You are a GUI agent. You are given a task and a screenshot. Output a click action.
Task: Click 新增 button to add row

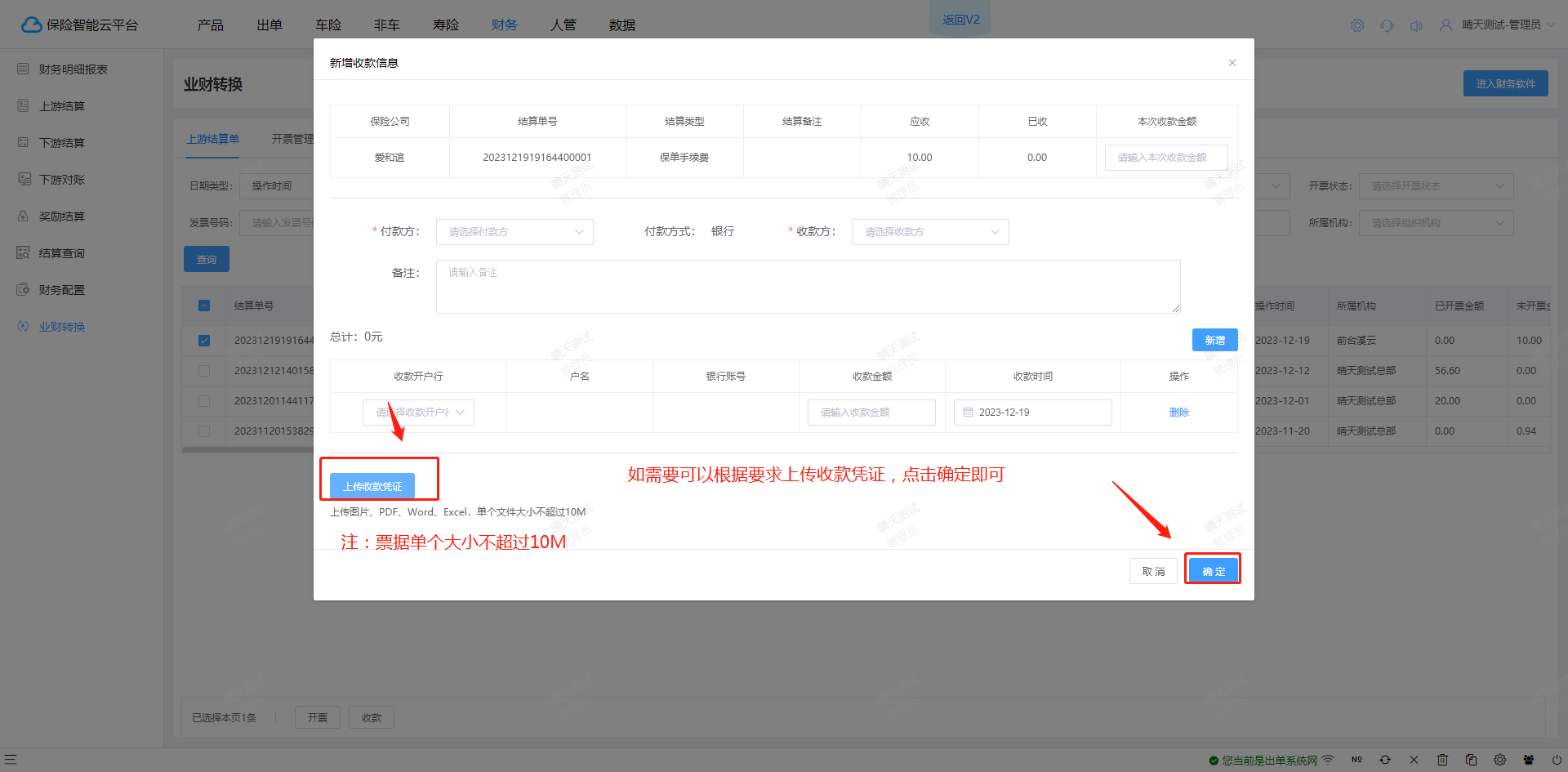(1215, 340)
